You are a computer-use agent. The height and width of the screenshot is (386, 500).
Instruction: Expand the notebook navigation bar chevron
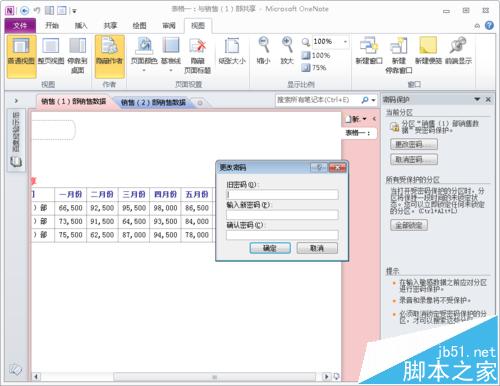click(16, 100)
